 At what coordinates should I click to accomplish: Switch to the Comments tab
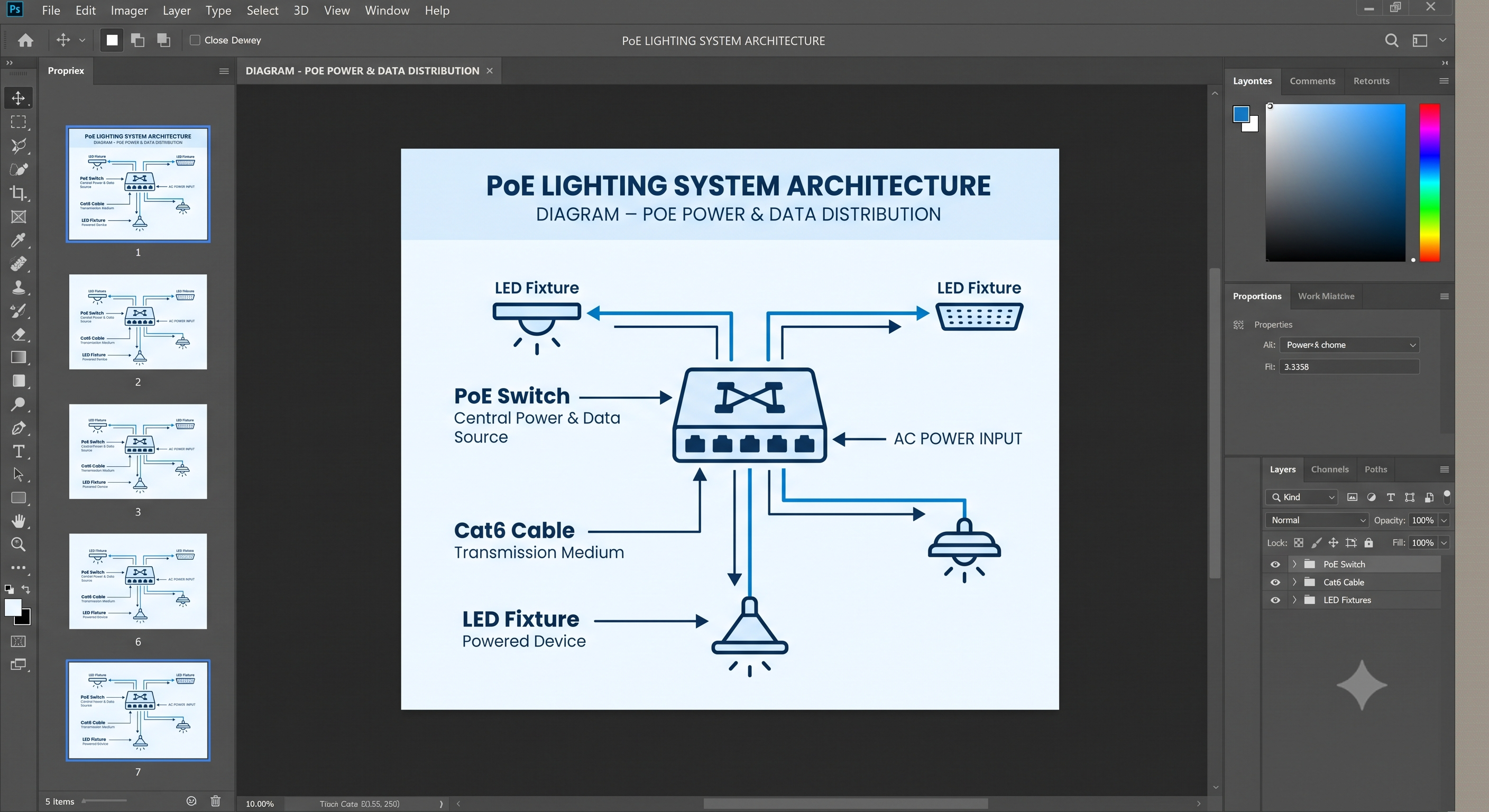click(x=1312, y=81)
